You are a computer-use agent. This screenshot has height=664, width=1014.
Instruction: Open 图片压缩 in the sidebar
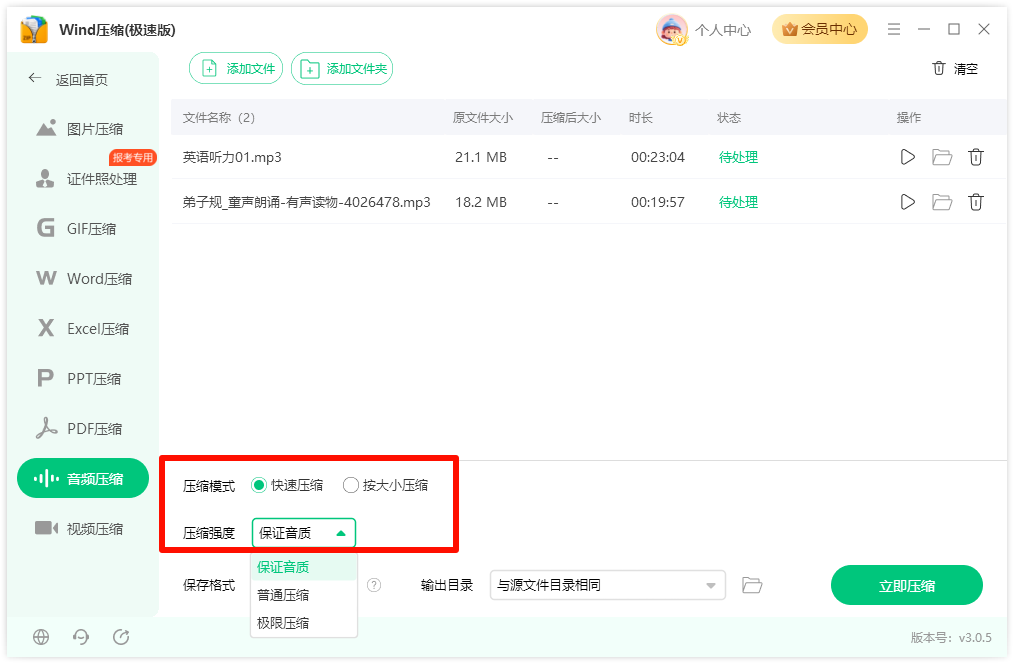click(83, 129)
